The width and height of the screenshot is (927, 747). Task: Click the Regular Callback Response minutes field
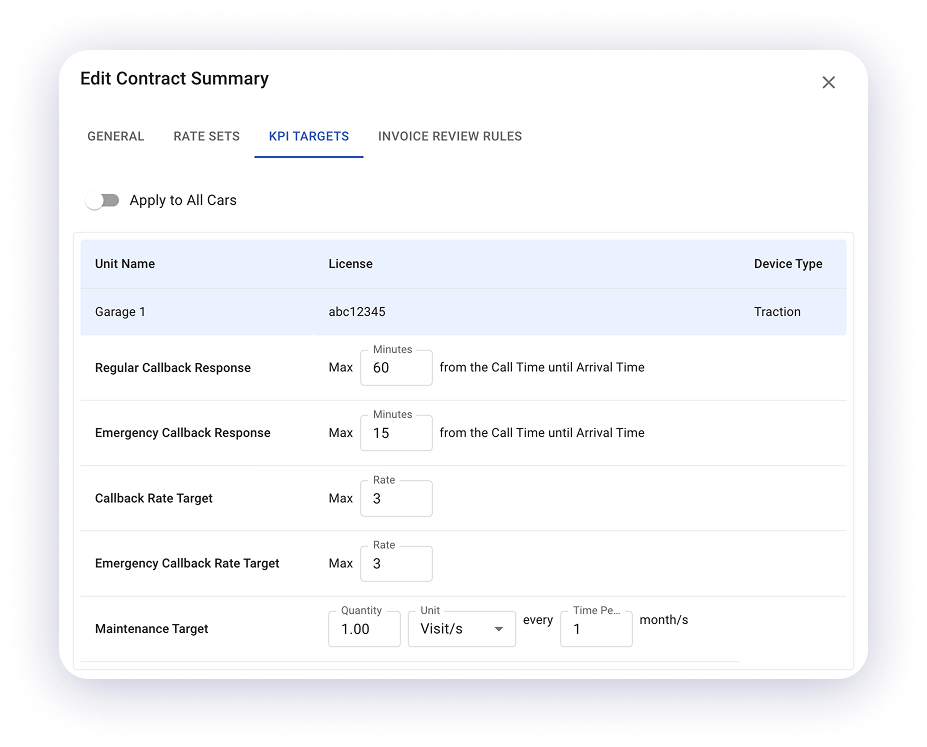coord(396,368)
